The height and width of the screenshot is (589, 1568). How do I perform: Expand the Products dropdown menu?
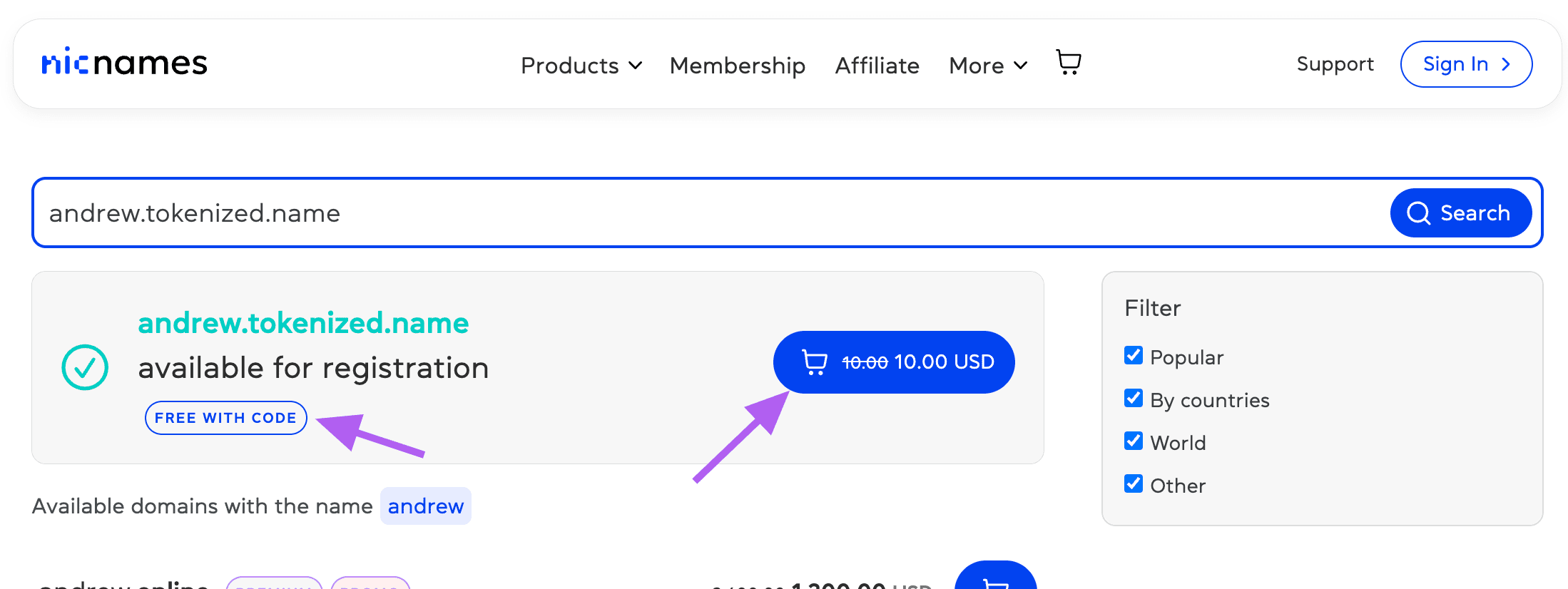pos(581,66)
